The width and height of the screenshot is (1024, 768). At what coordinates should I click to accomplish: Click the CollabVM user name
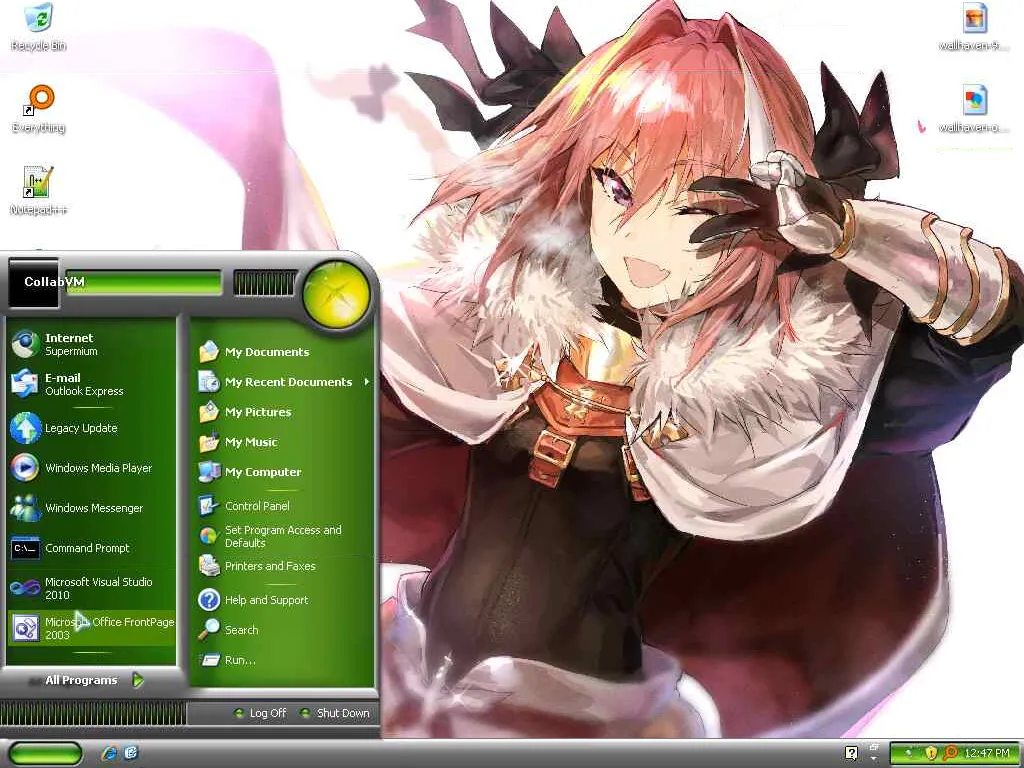coord(54,281)
